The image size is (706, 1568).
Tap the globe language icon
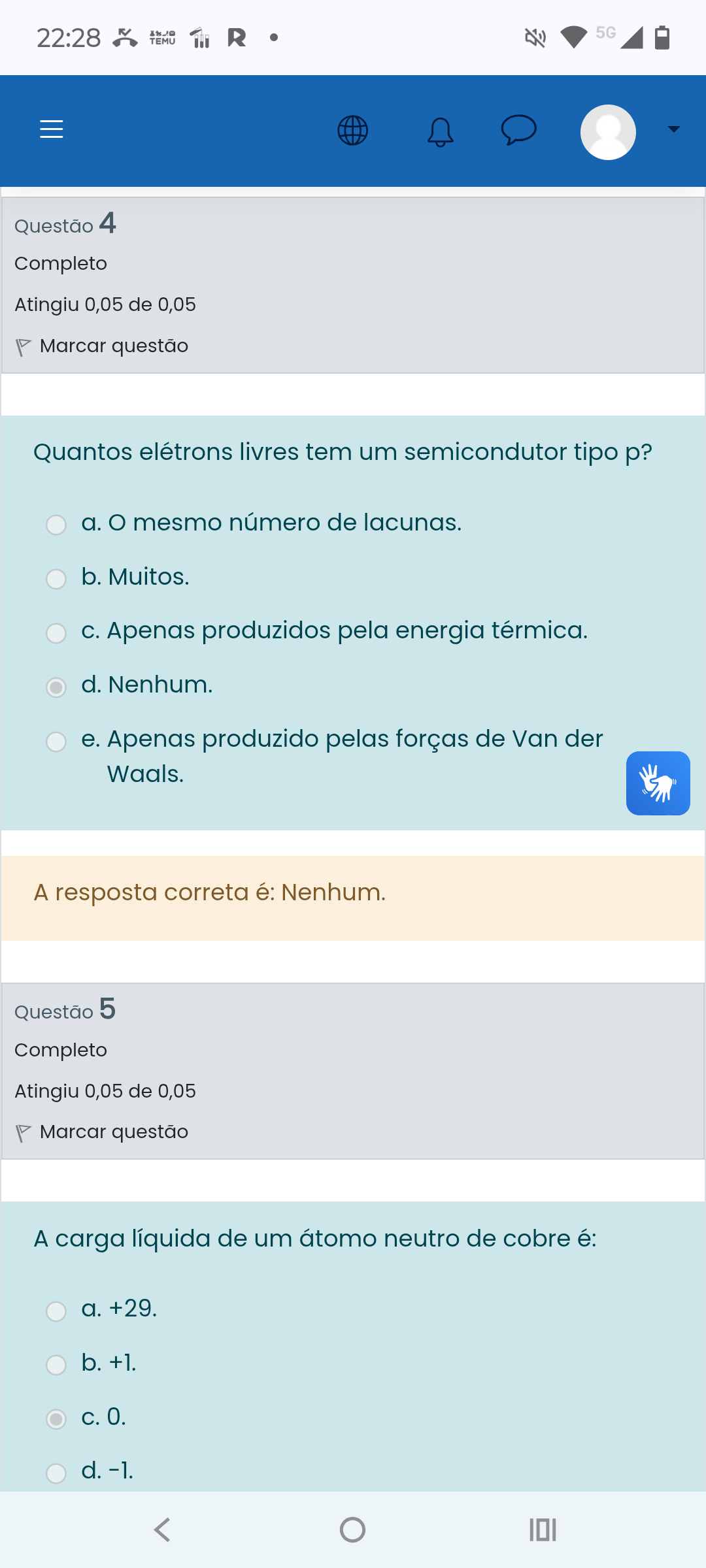point(352,131)
